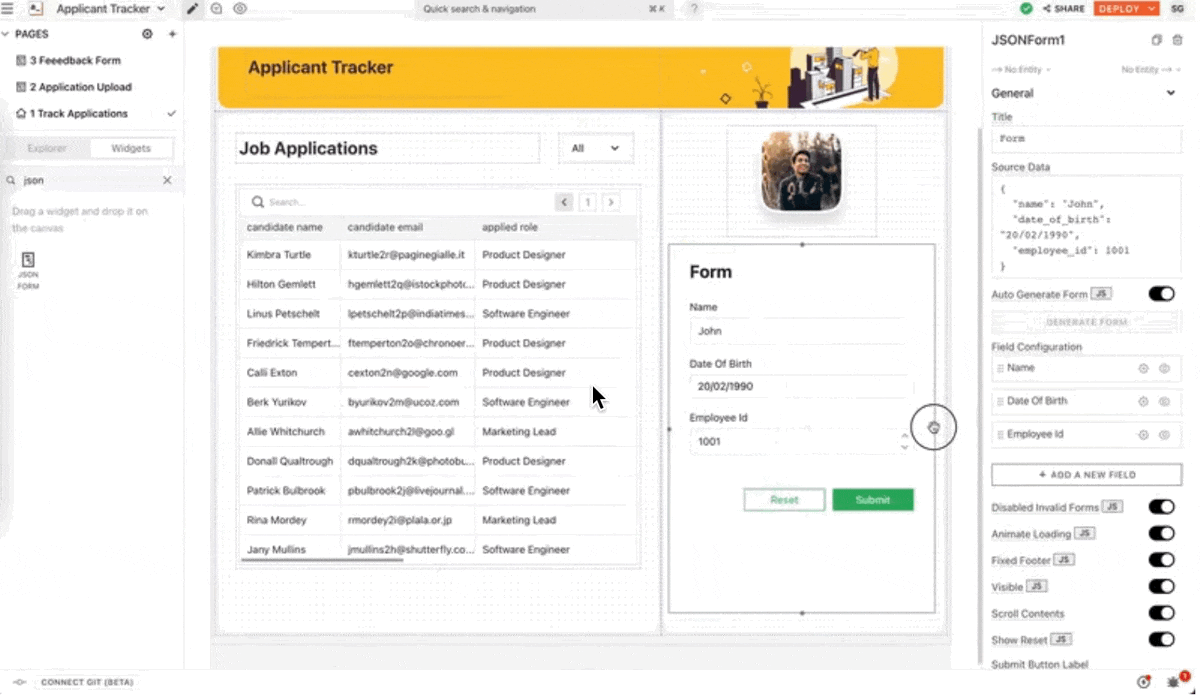
Task: Open the debugger bug icon
Action: (1173, 682)
